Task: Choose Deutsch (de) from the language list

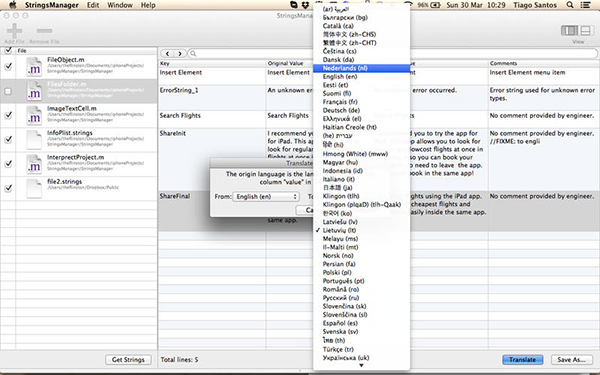Action: (361, 110)
